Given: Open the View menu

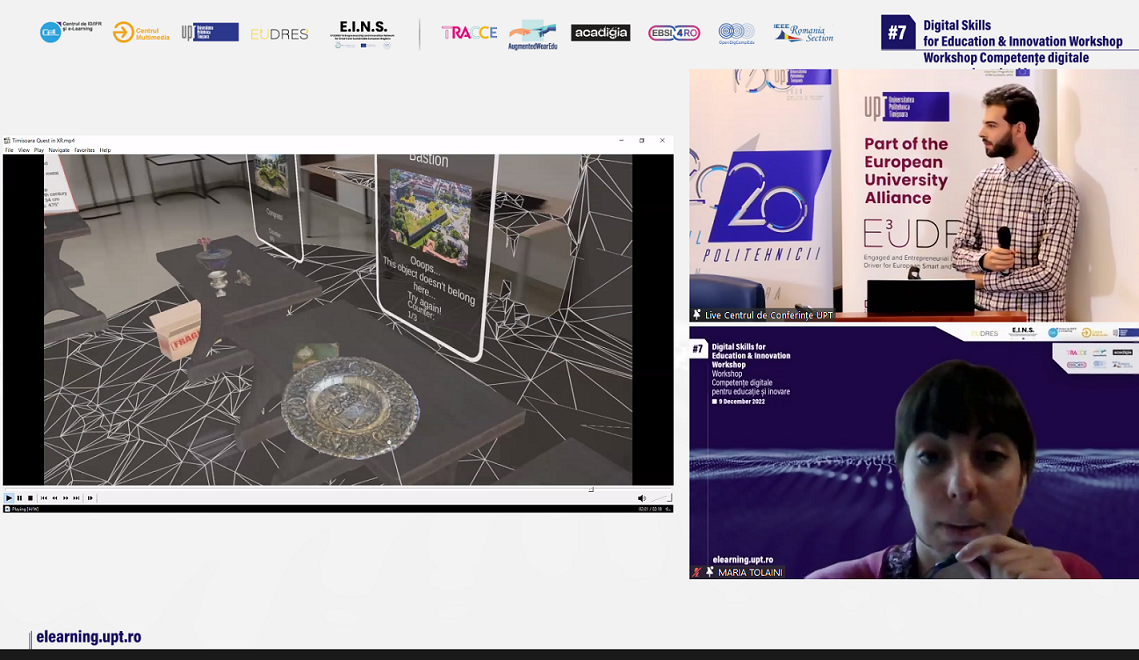Looking at the screenshot, I should [23, 150].
